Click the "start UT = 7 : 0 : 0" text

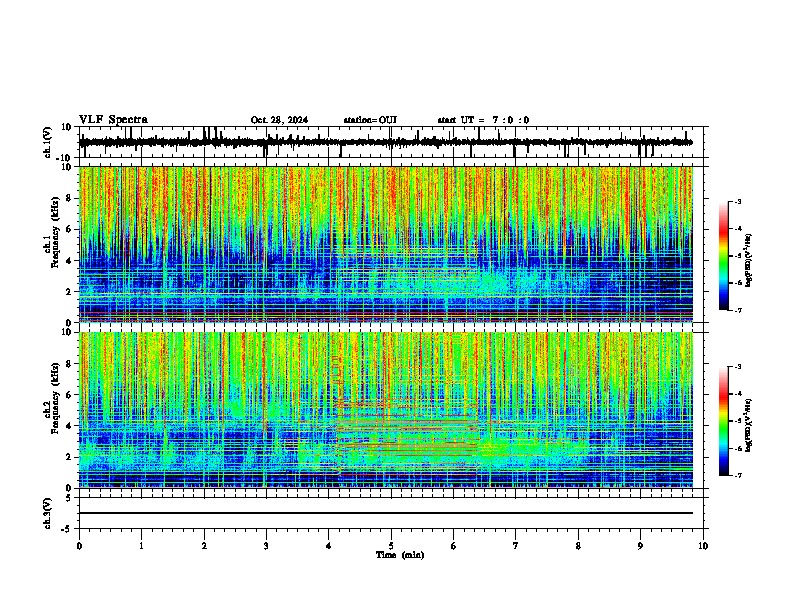tap(483, 120)
